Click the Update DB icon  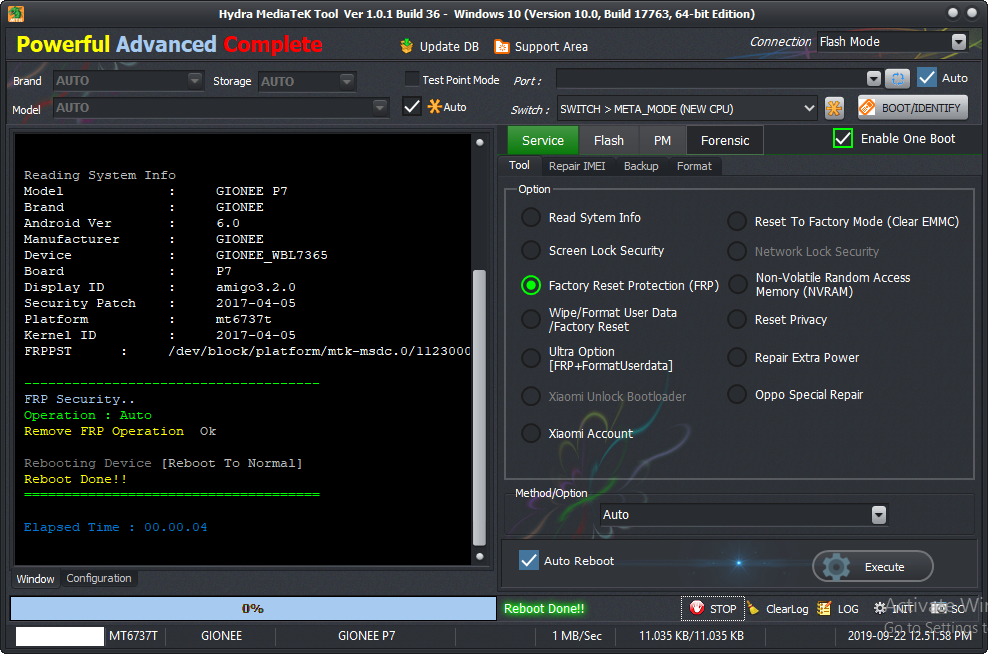click(x=407, y=46)
